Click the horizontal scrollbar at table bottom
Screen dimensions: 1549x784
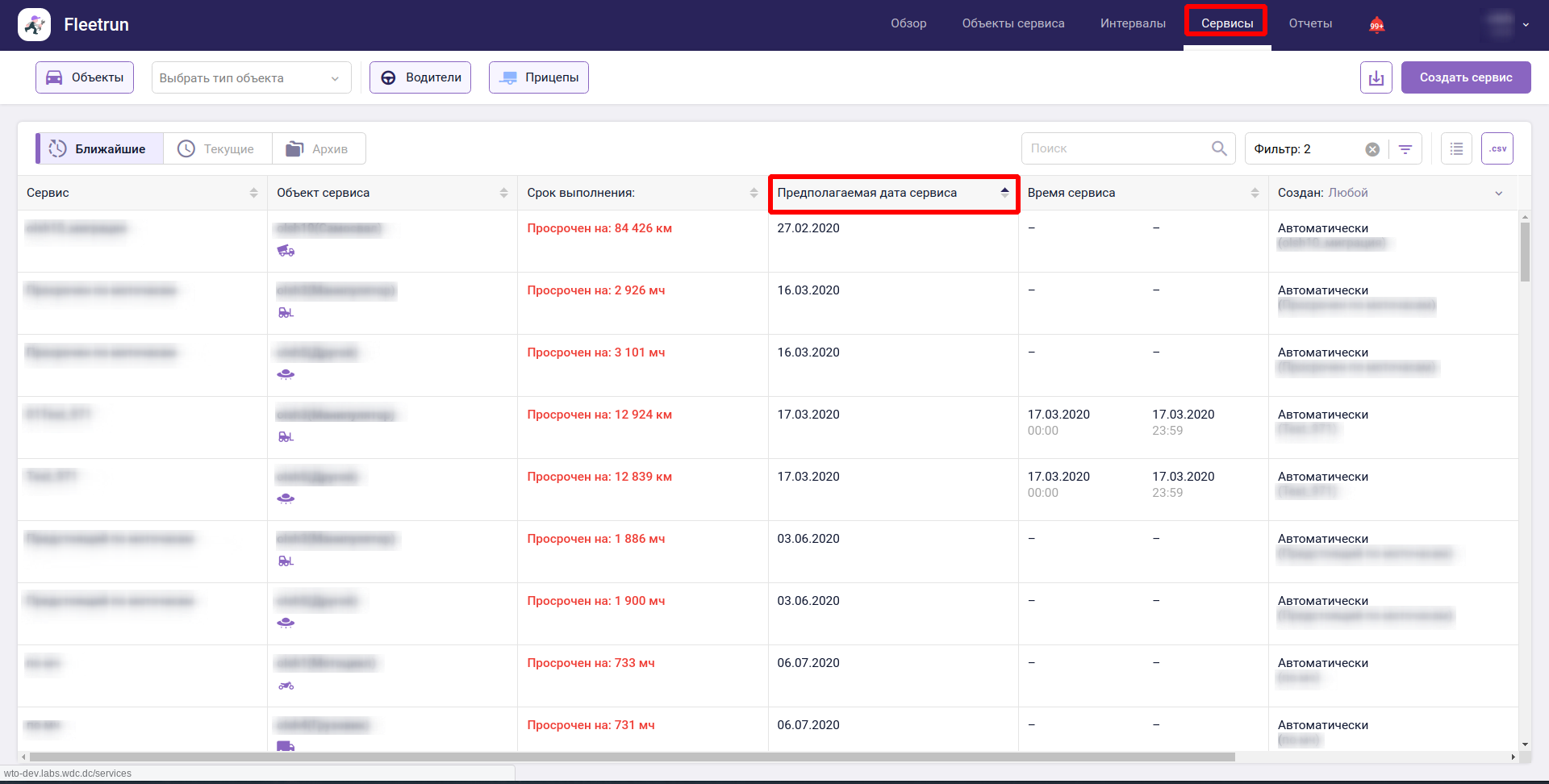629,757
